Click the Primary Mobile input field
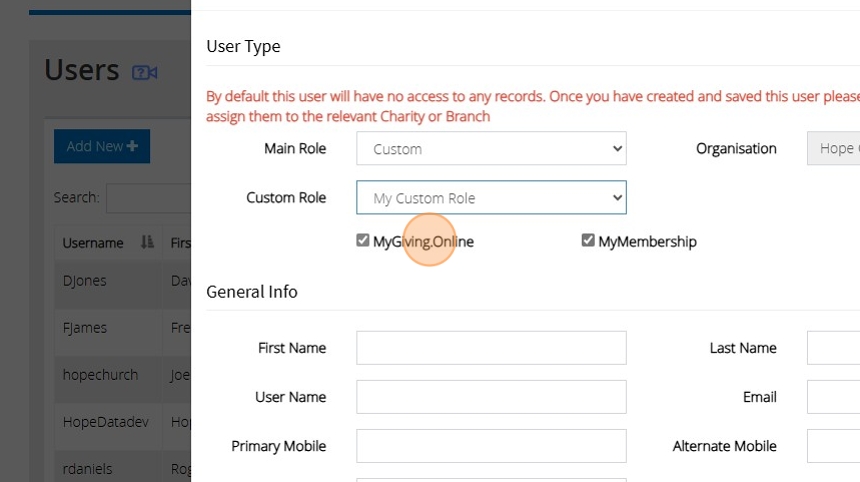860x482 pixels. (x=491, y=446)
